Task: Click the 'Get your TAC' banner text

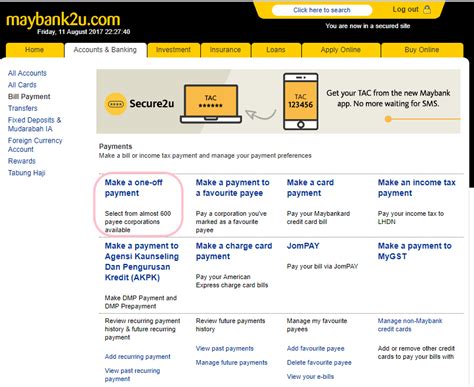Action: coord(388,98)
